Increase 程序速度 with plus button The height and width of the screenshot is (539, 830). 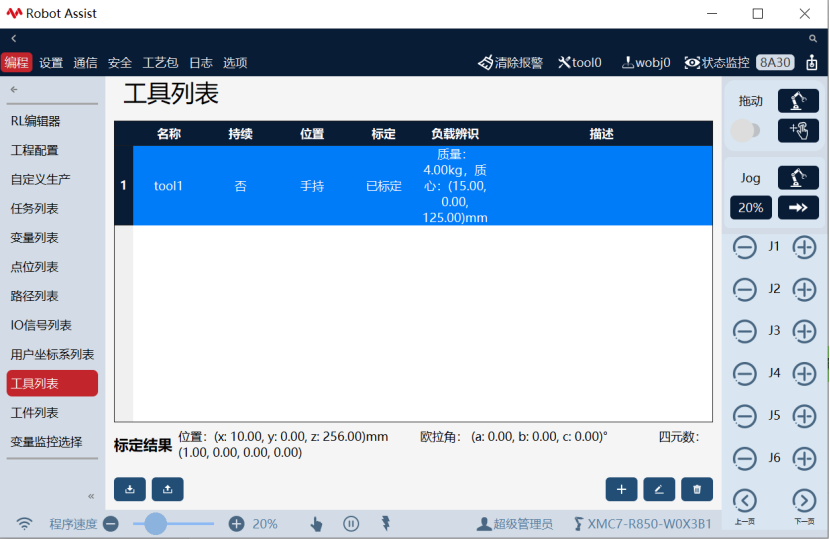236,524
